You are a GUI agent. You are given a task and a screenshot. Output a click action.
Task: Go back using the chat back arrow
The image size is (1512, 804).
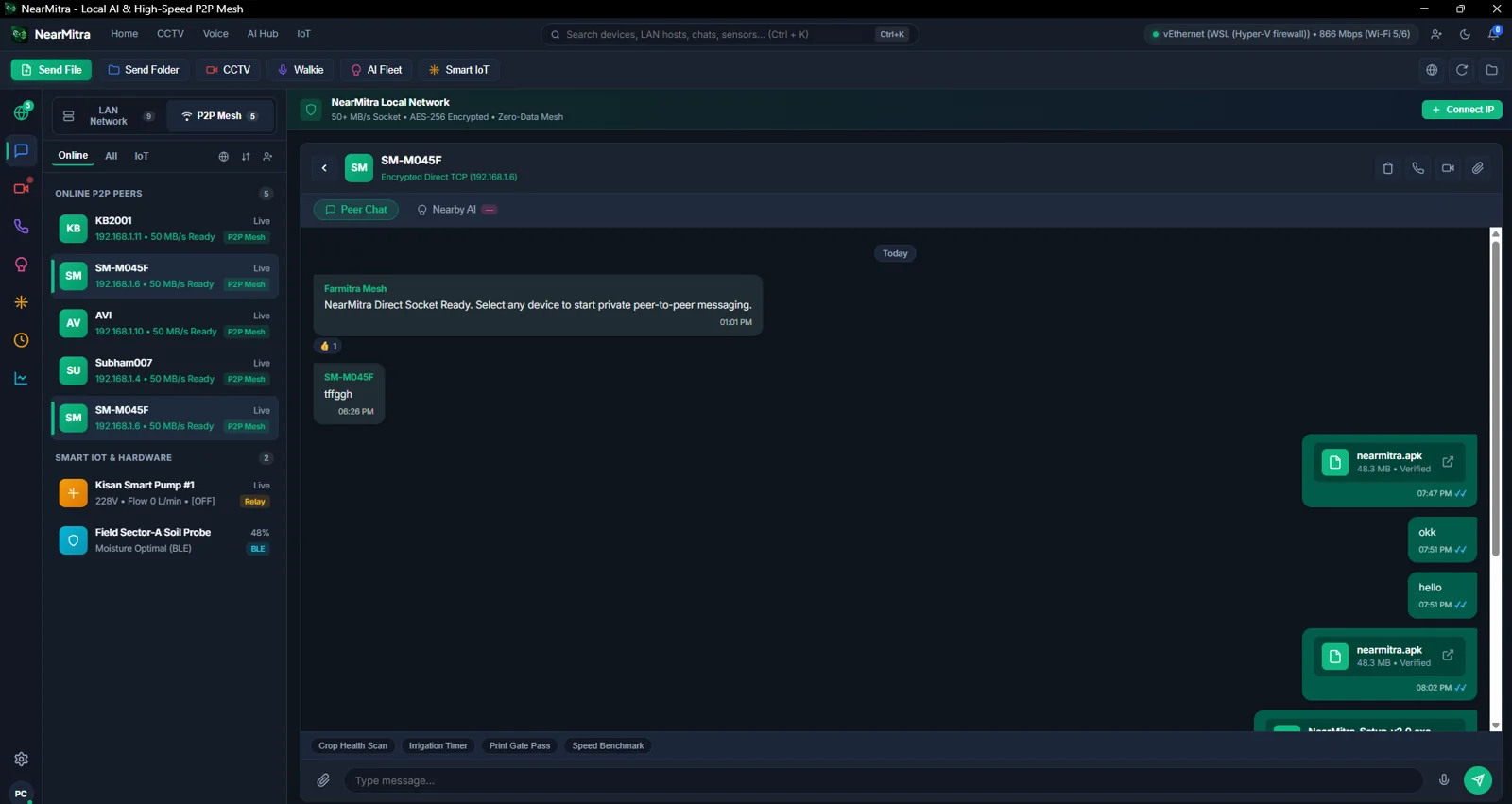click(x=324, y=168)
